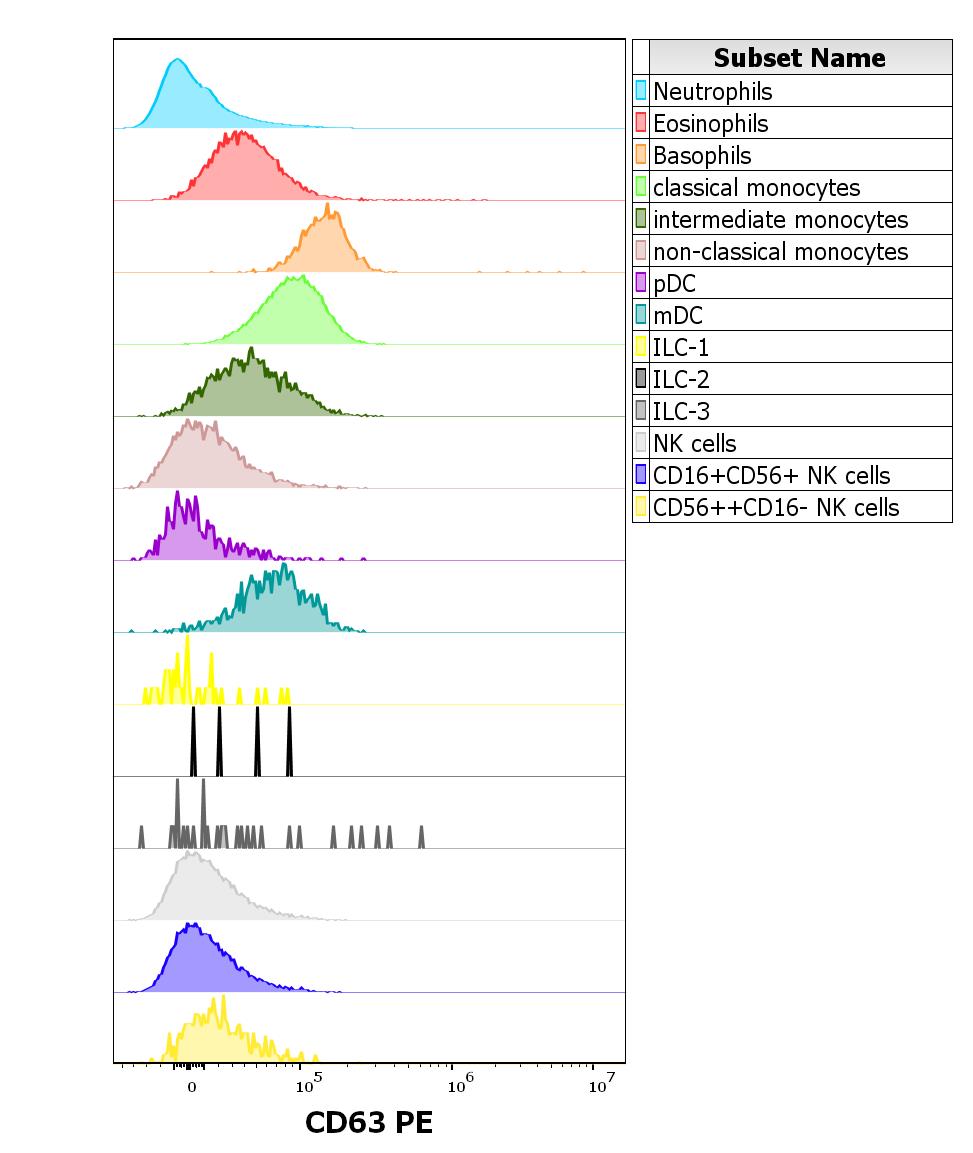
Task: Select the Neutrophils legend row text
Action: (x=713, y=91)
